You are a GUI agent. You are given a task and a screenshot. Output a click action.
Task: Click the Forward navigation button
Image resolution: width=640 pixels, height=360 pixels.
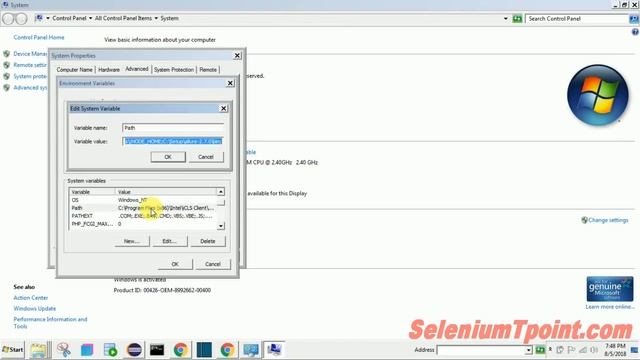tap(21, 18)
